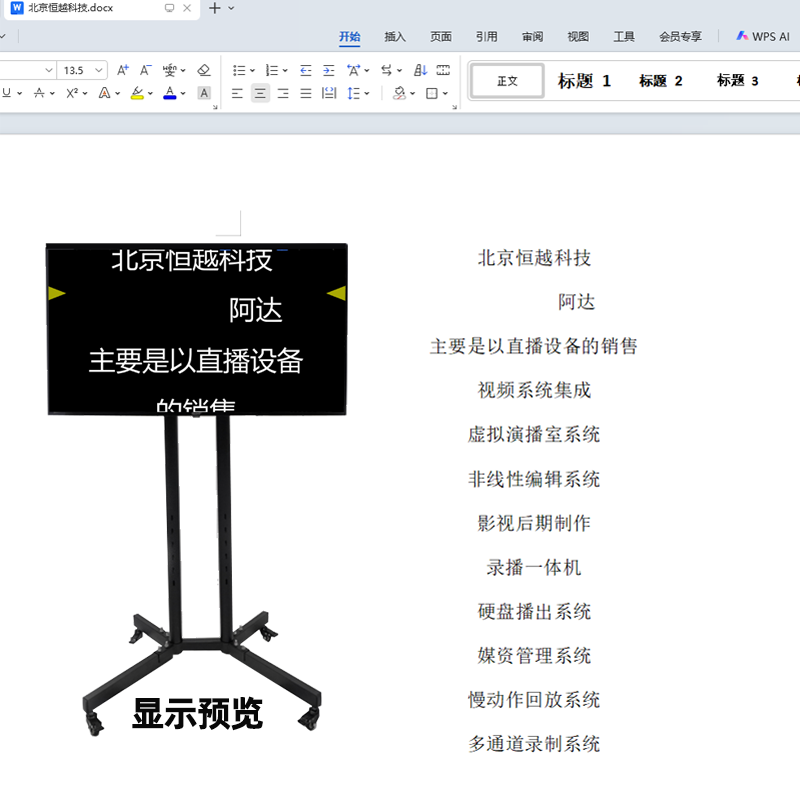The height and width of the screenshot is (800, 800).
Task: Open the WPS AI assistant
Action: coord(763,36)
